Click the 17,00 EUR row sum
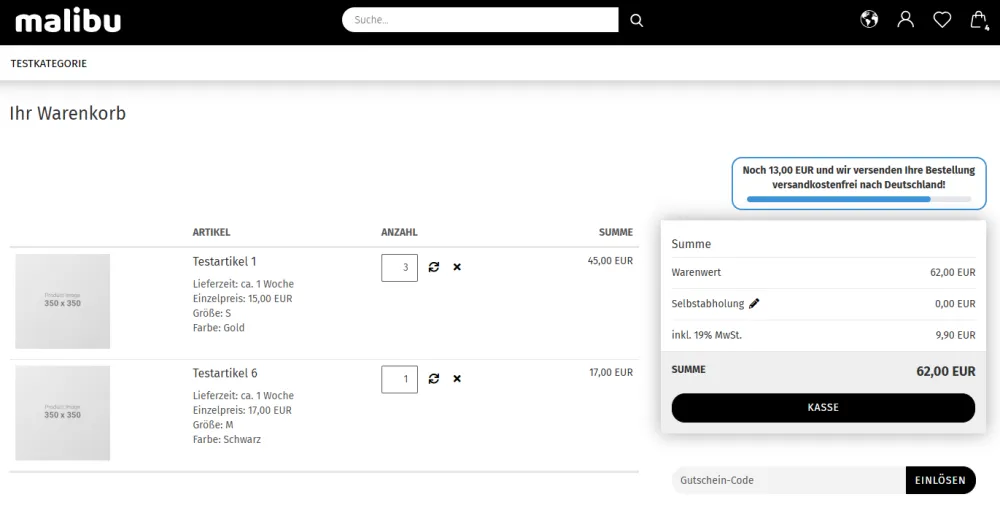 pyautogui.click(x=611, y=372)
